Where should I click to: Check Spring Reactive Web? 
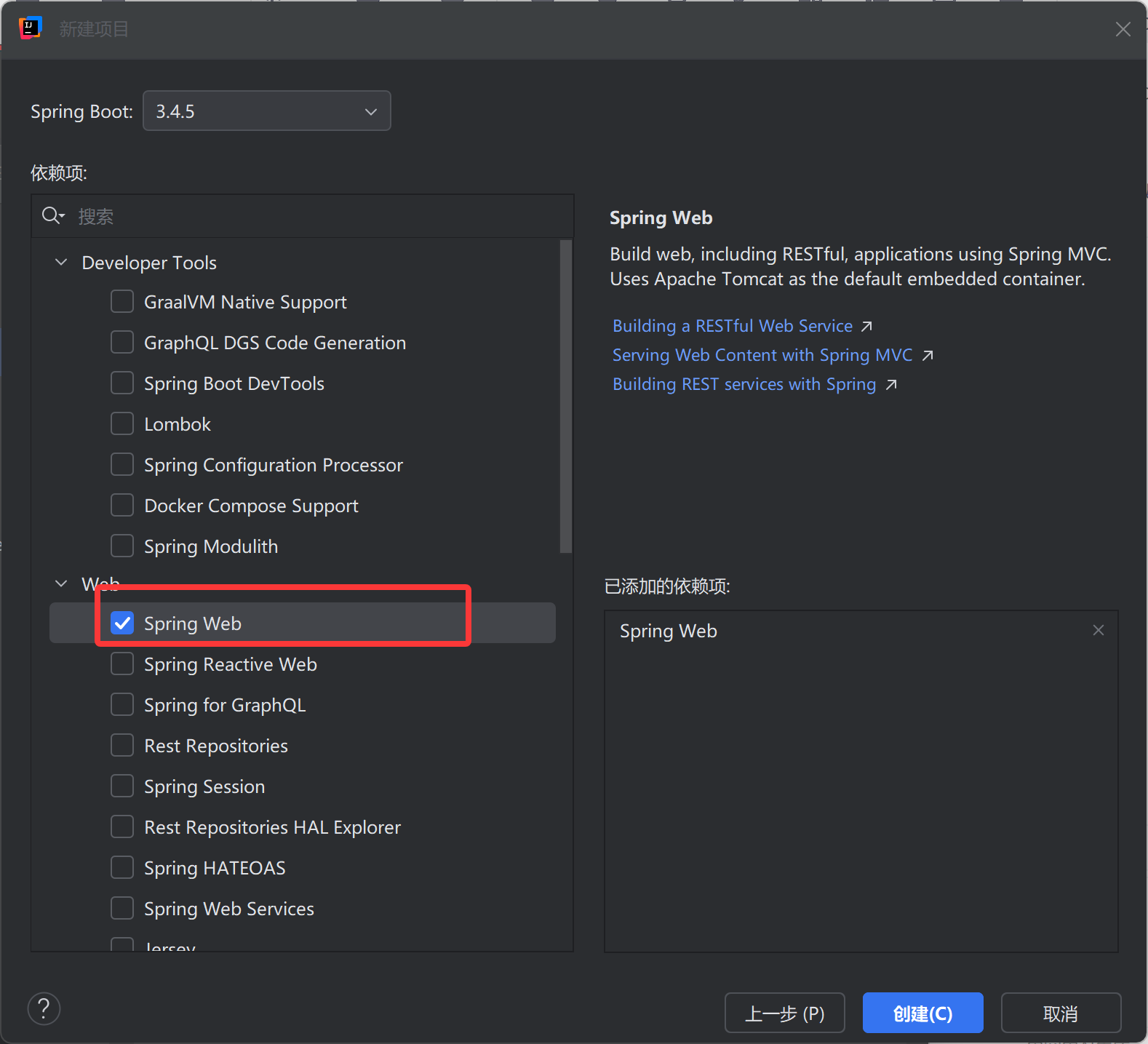coord(122,664)
